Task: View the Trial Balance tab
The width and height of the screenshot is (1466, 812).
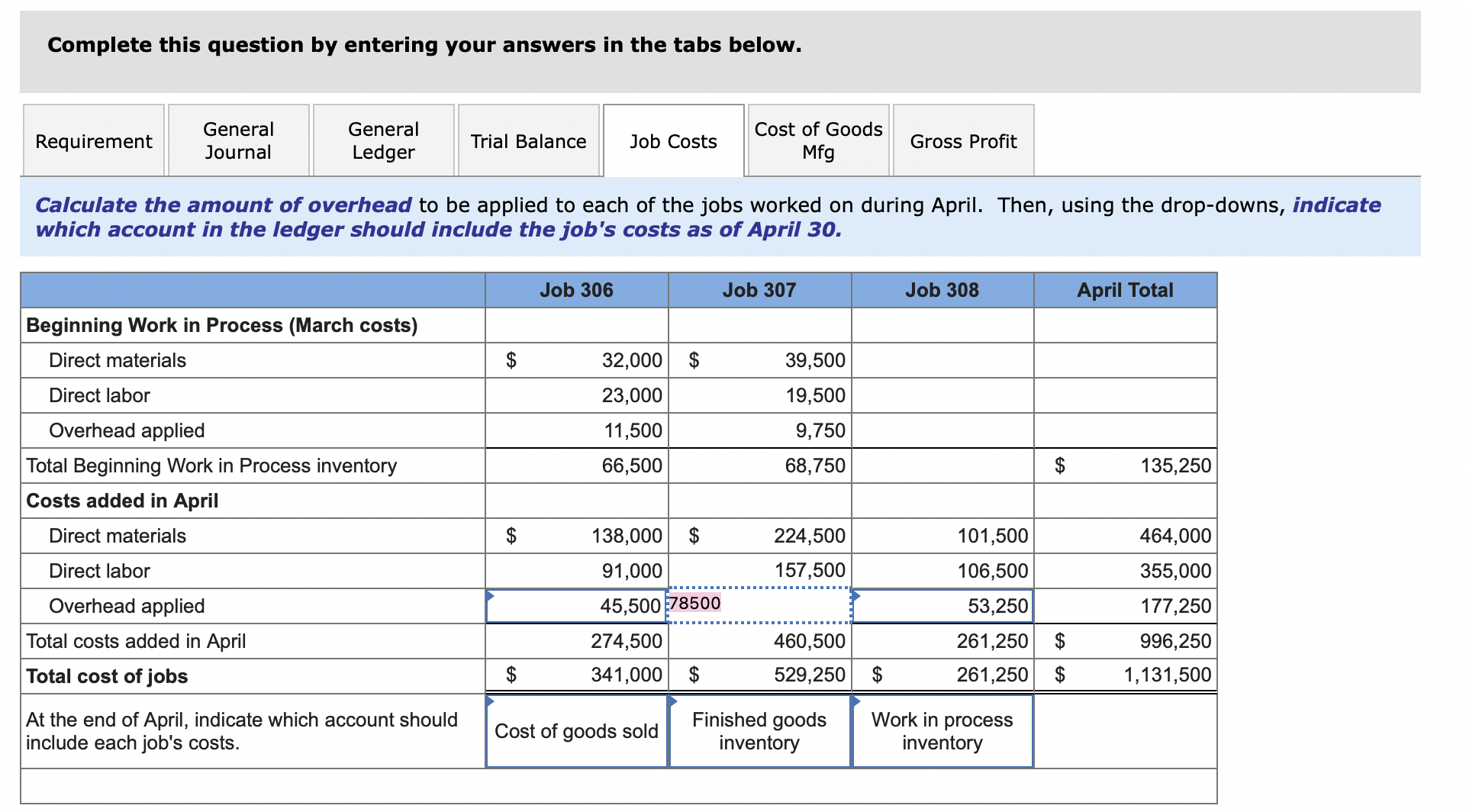Action: click(528, 140)
